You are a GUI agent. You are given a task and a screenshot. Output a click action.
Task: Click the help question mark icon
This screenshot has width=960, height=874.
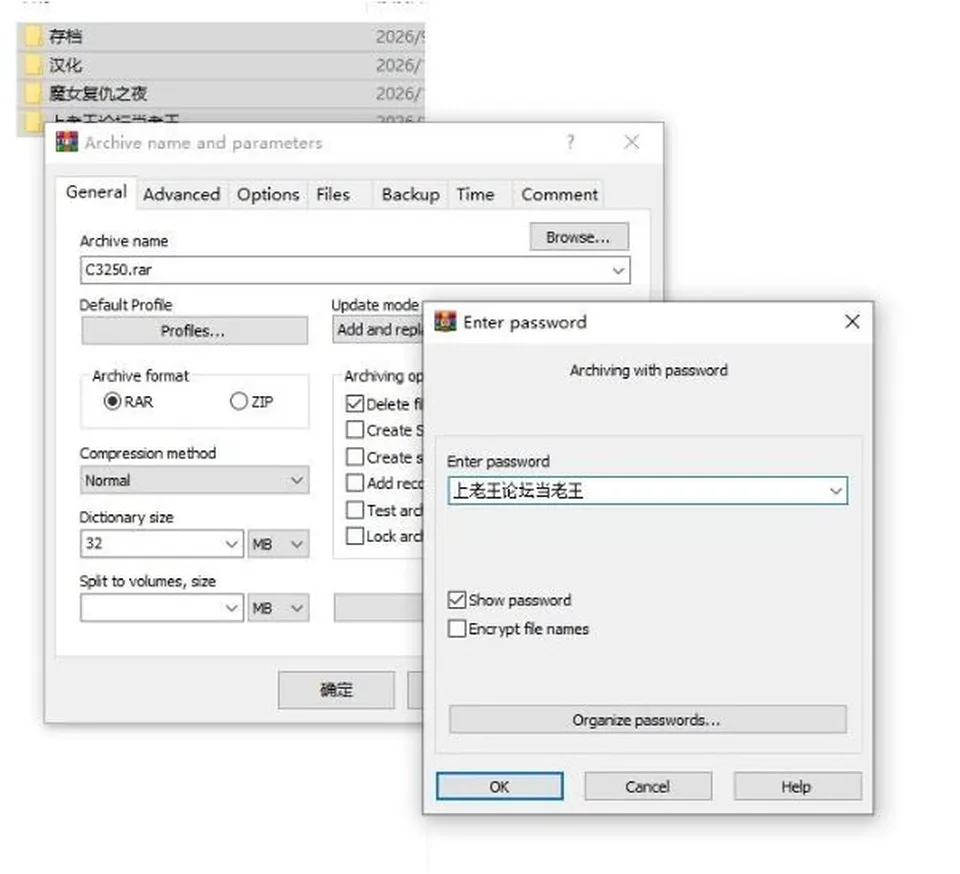click(571, 142)
